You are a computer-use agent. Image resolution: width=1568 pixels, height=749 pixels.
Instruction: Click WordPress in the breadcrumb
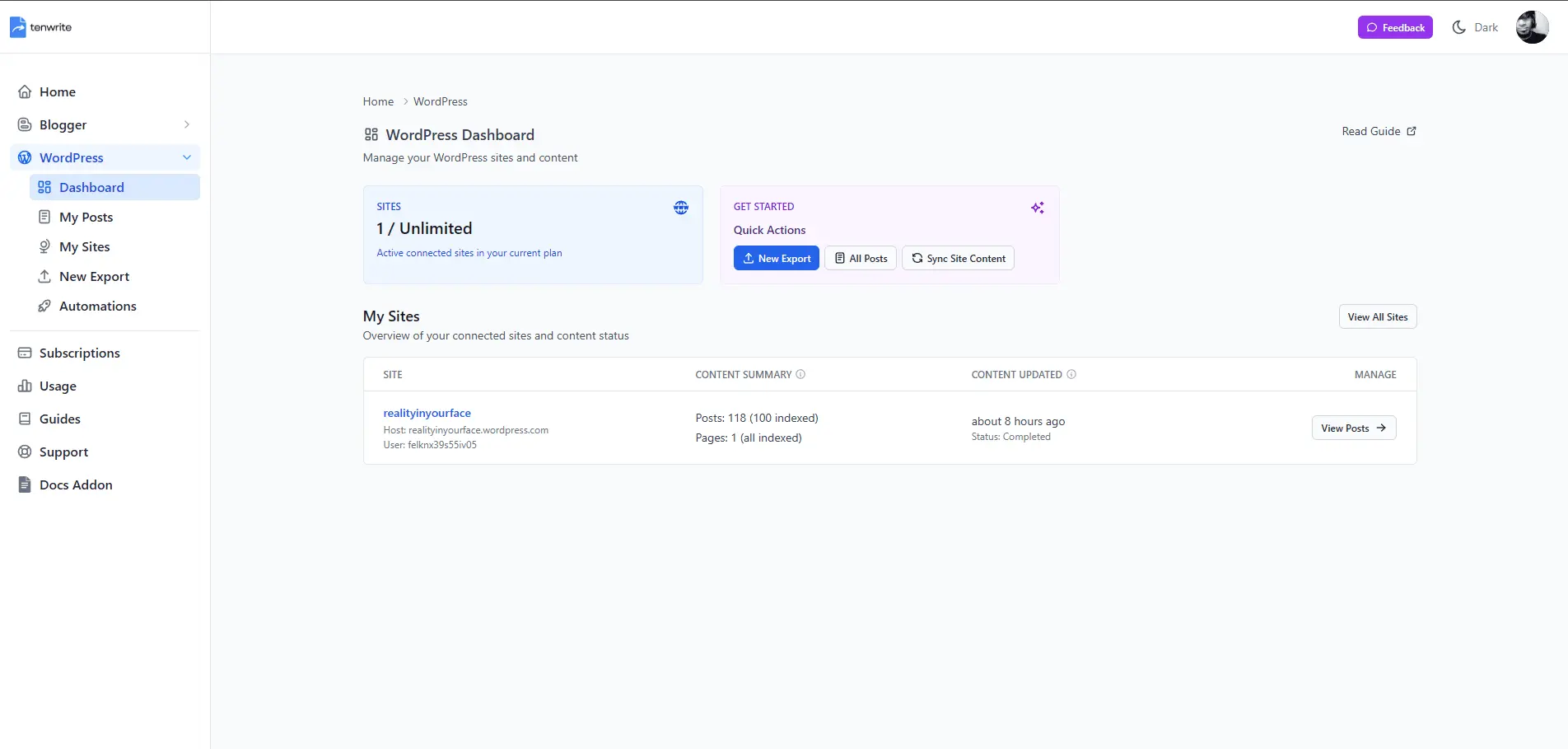(x=441, y=101)
